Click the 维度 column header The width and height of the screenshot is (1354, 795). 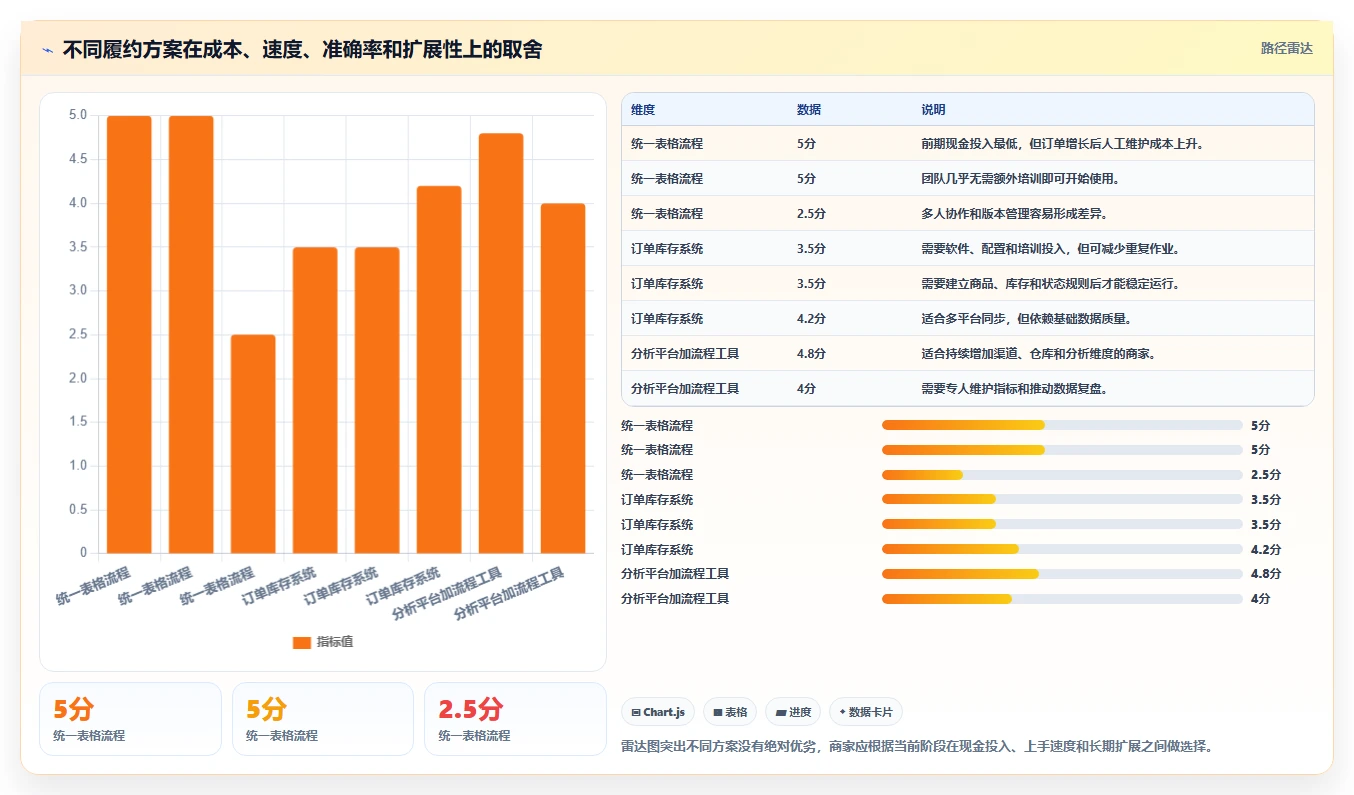click(643, 110)
